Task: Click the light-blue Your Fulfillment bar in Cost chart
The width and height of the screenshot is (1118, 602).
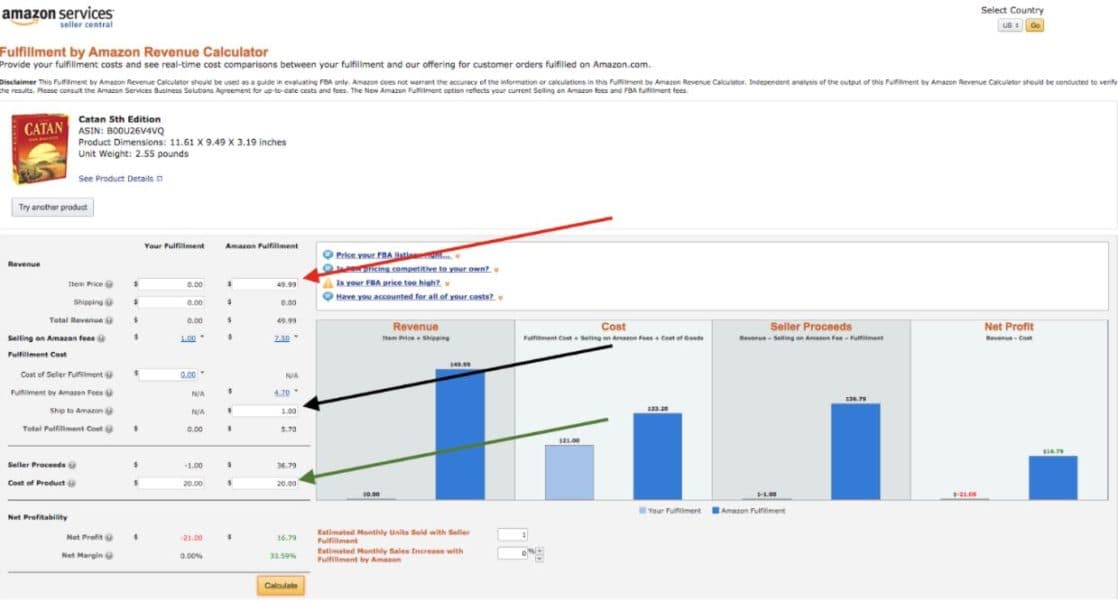Action: (569, 473)
